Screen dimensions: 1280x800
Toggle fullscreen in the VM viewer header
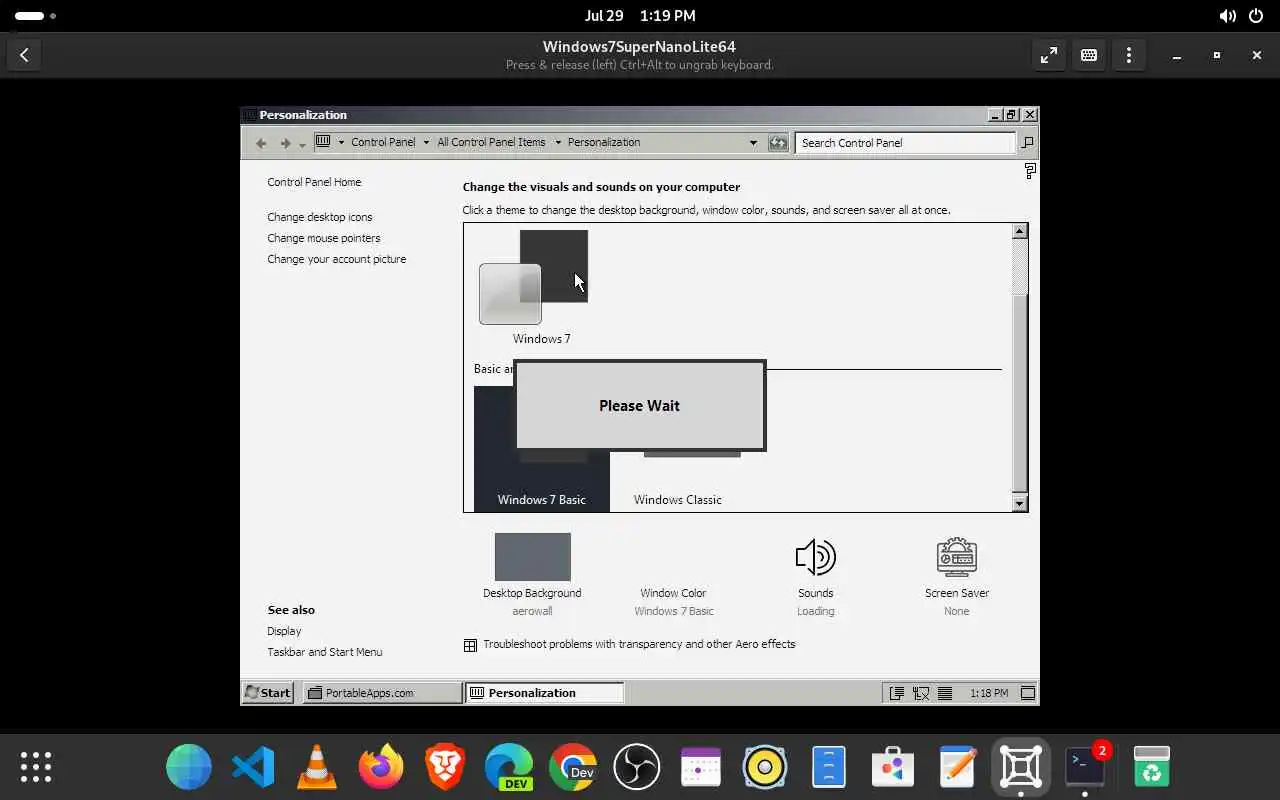click(1049, 56)
